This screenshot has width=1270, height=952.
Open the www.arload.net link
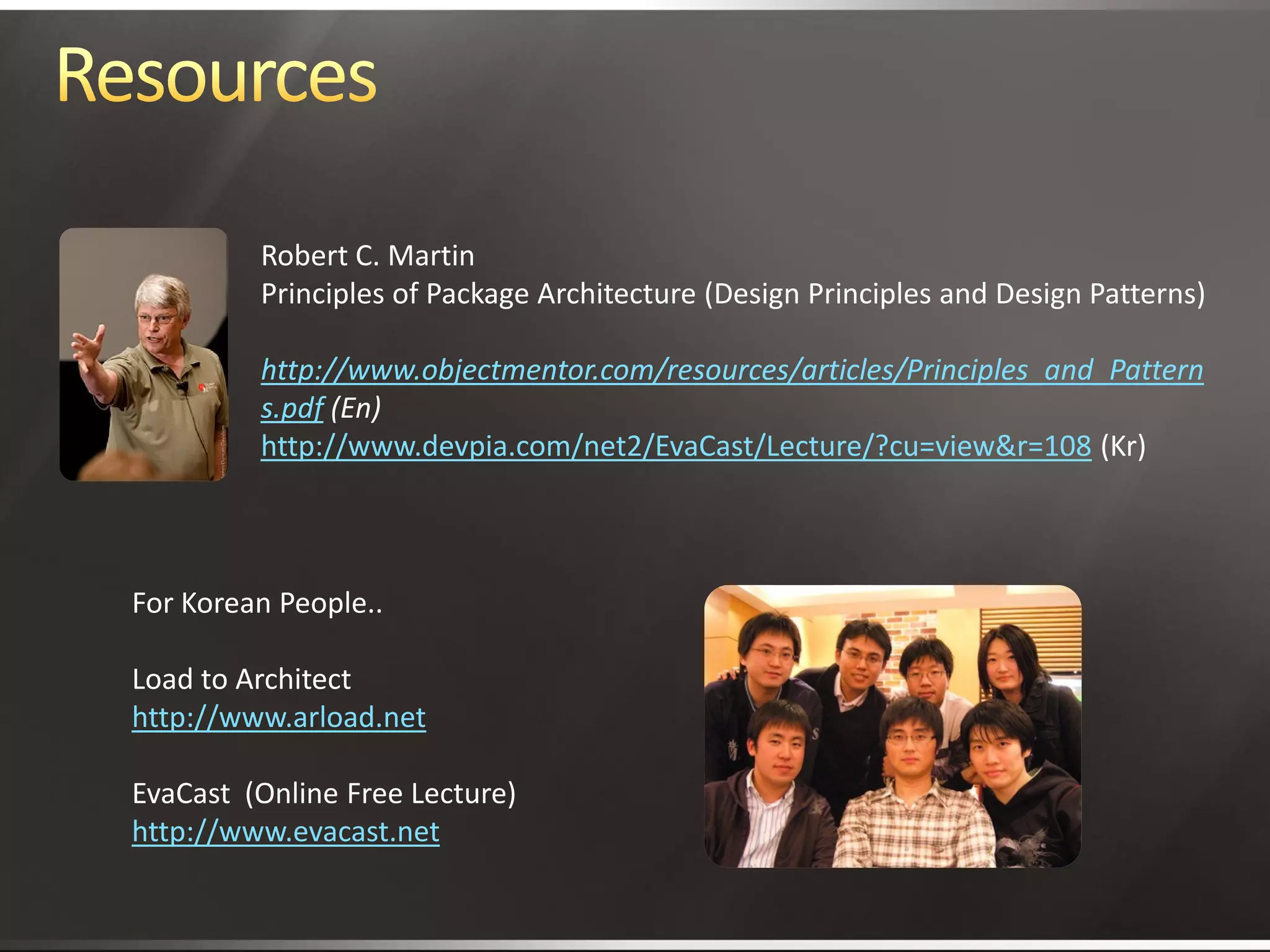279,718
